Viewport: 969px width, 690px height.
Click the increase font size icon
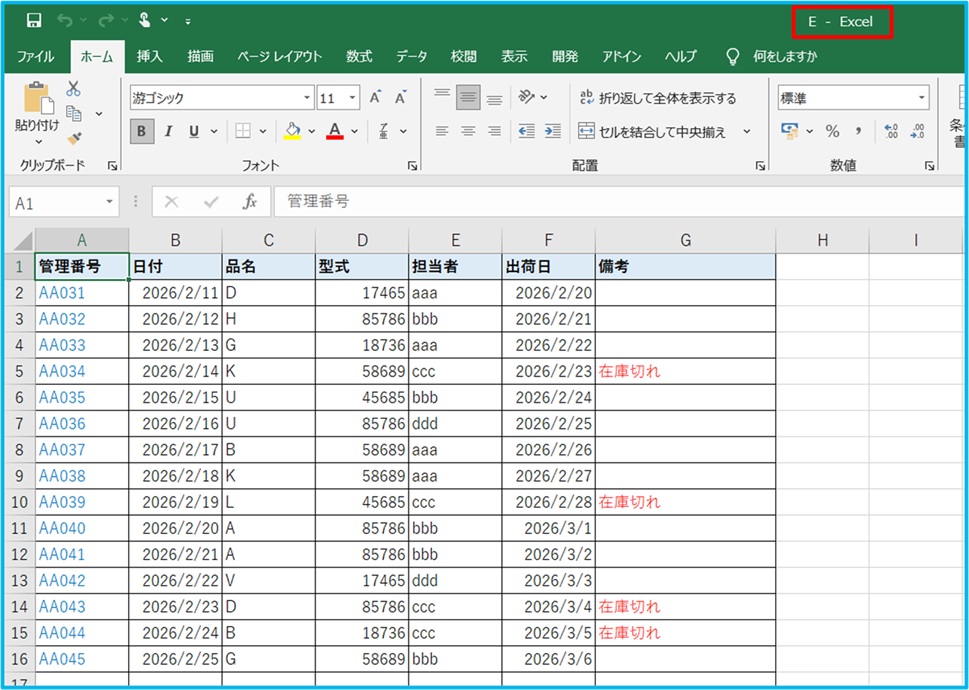(375, 98)
